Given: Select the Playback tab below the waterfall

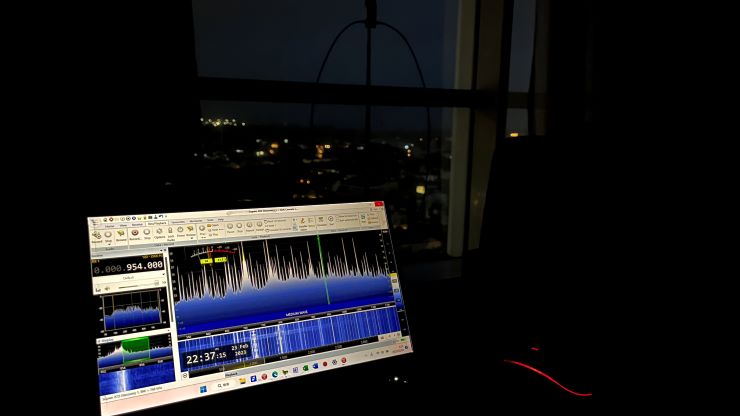Looking at the screenshot, I should point(231,374).
